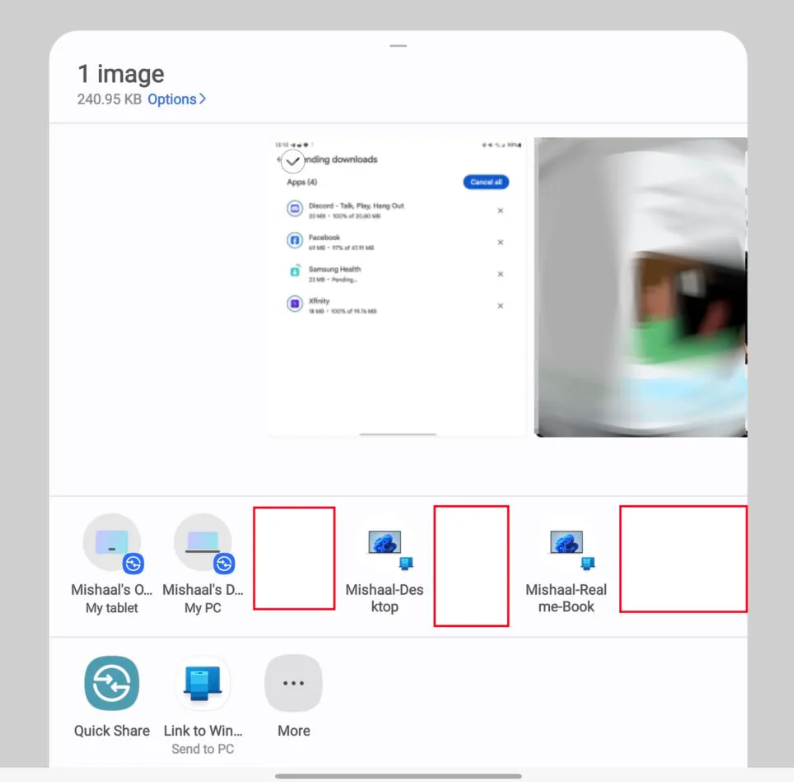This screenshot has height=782, width=794.
Task: Open Link to Windows Send to PC
Action: click(x=203, y=705)
